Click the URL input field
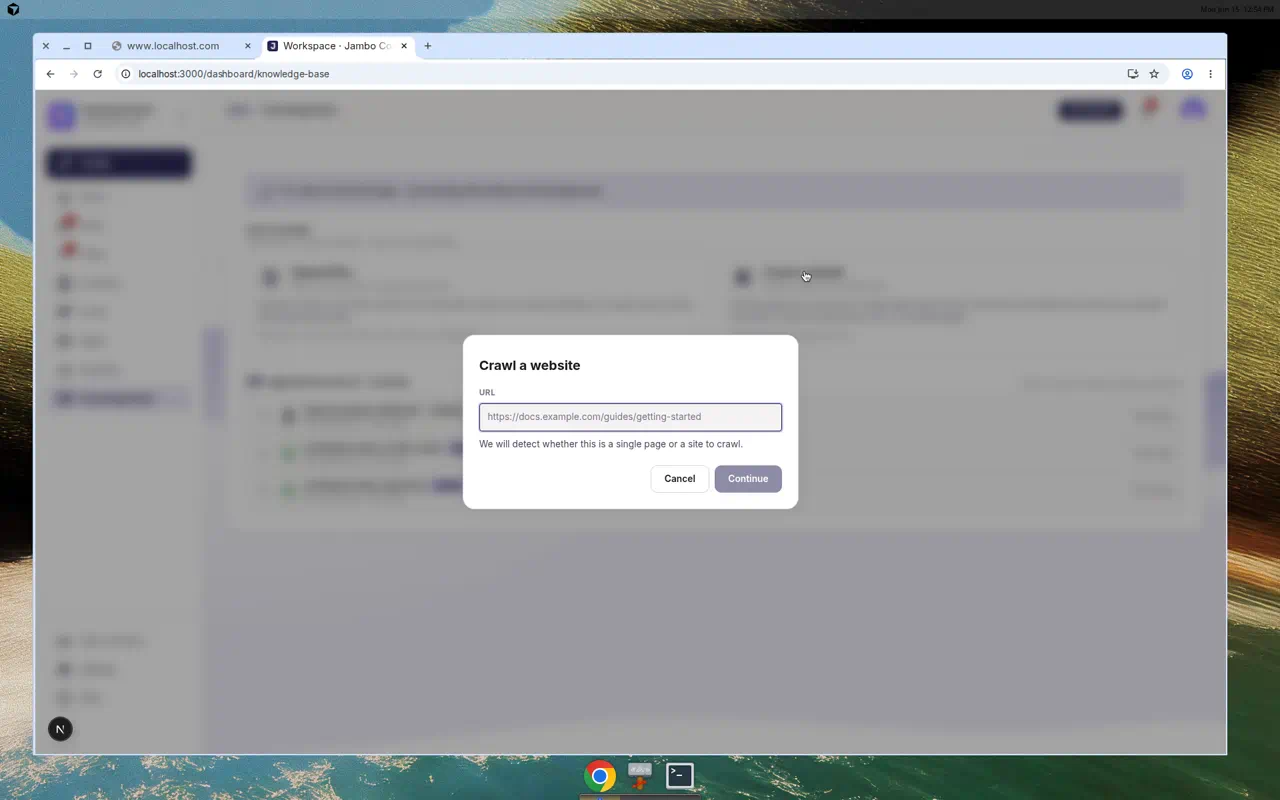The image size is (1280, 800). coord(630,417)
